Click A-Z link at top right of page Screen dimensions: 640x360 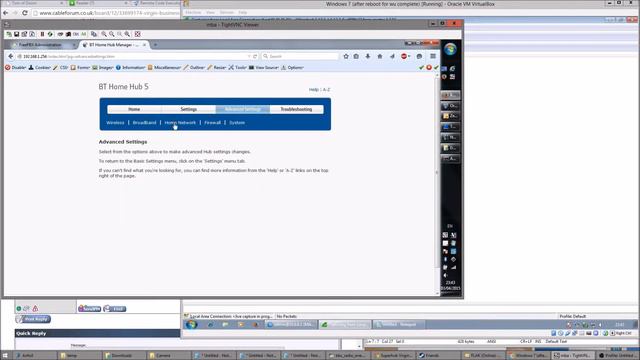[x=327, y=89]
